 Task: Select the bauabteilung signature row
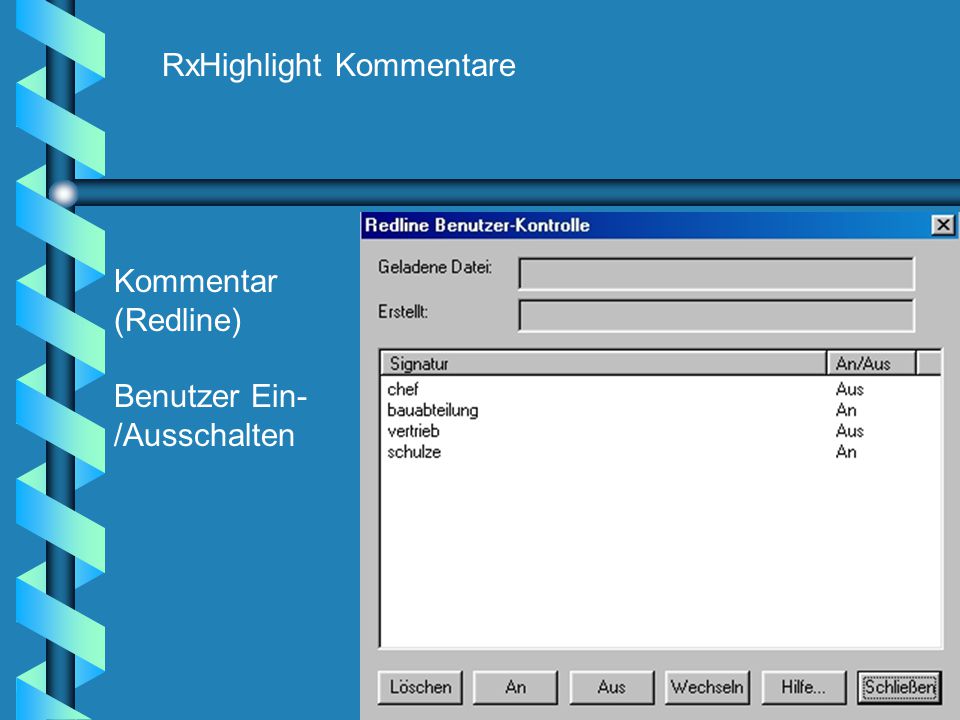(x=660, y=410)
